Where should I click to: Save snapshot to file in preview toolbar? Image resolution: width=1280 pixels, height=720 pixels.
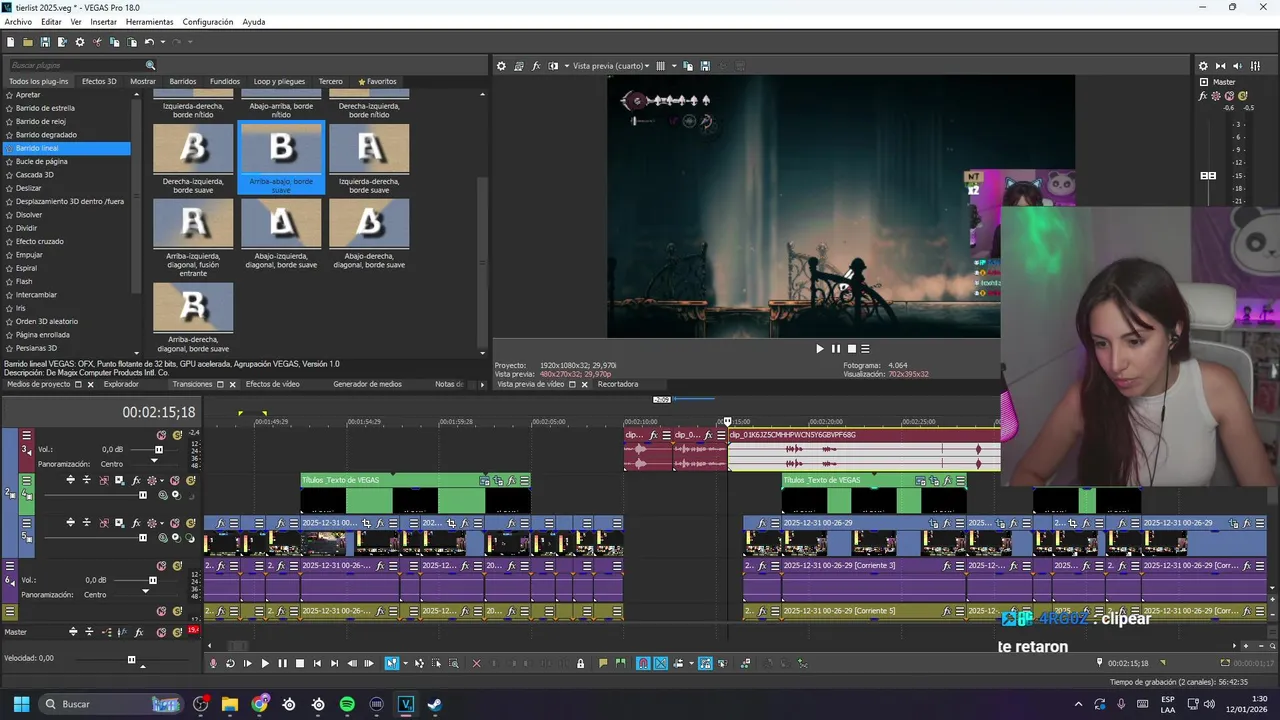pyautogui.click(x=705, y=66)
